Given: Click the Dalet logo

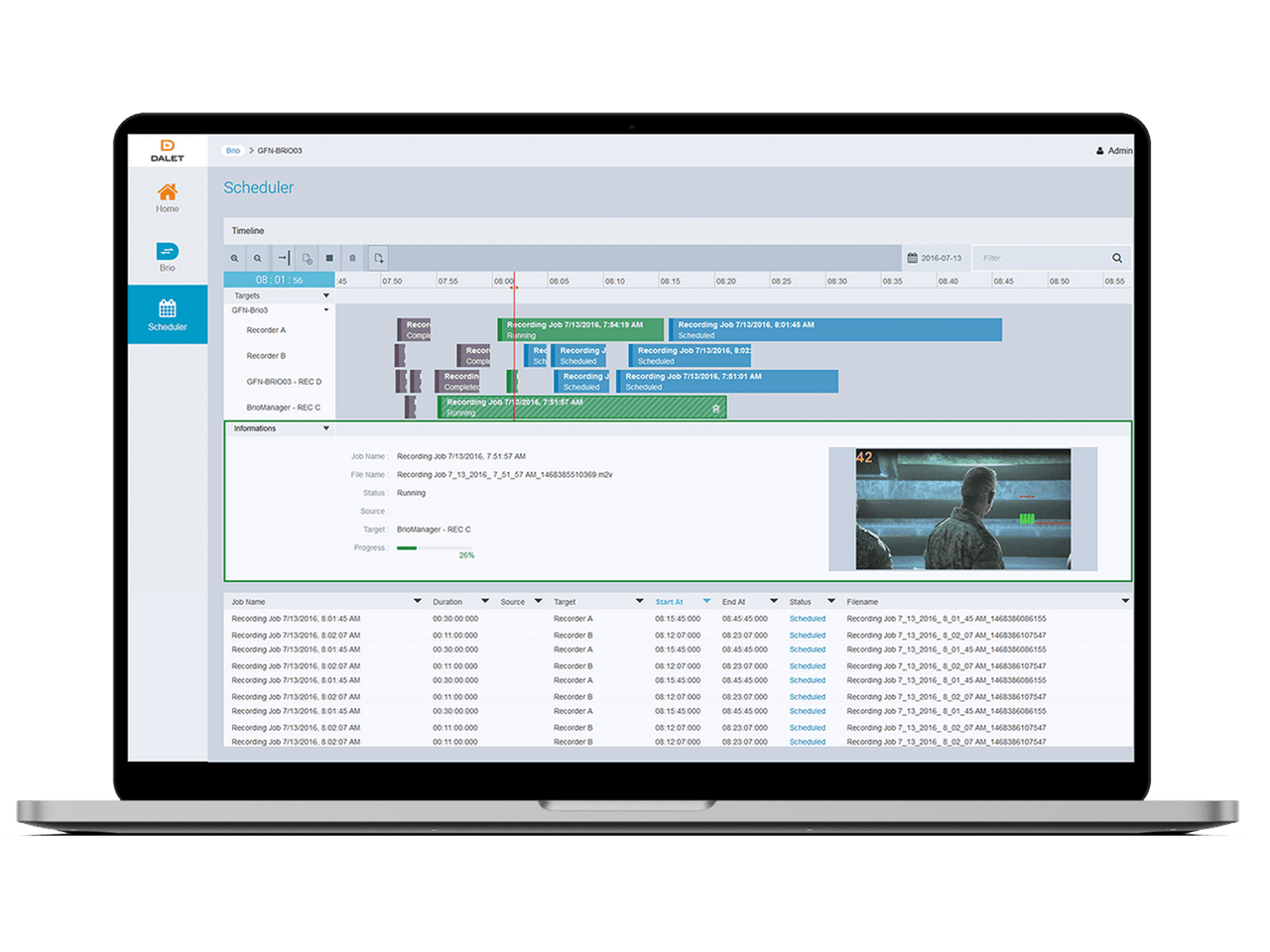Looking at the screenshot, I should 167,150.
